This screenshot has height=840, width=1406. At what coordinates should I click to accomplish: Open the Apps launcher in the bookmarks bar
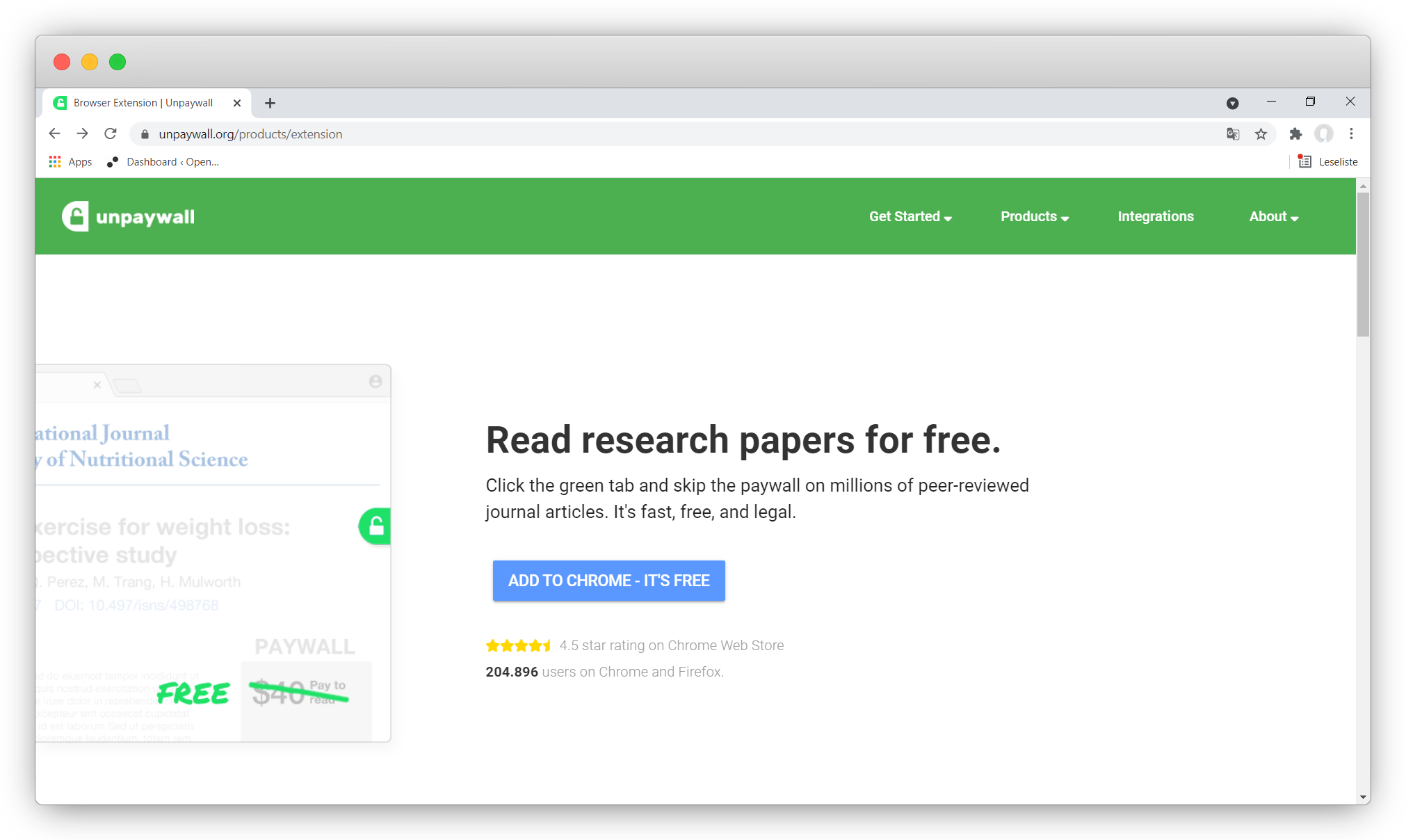[x=70, y=161]
